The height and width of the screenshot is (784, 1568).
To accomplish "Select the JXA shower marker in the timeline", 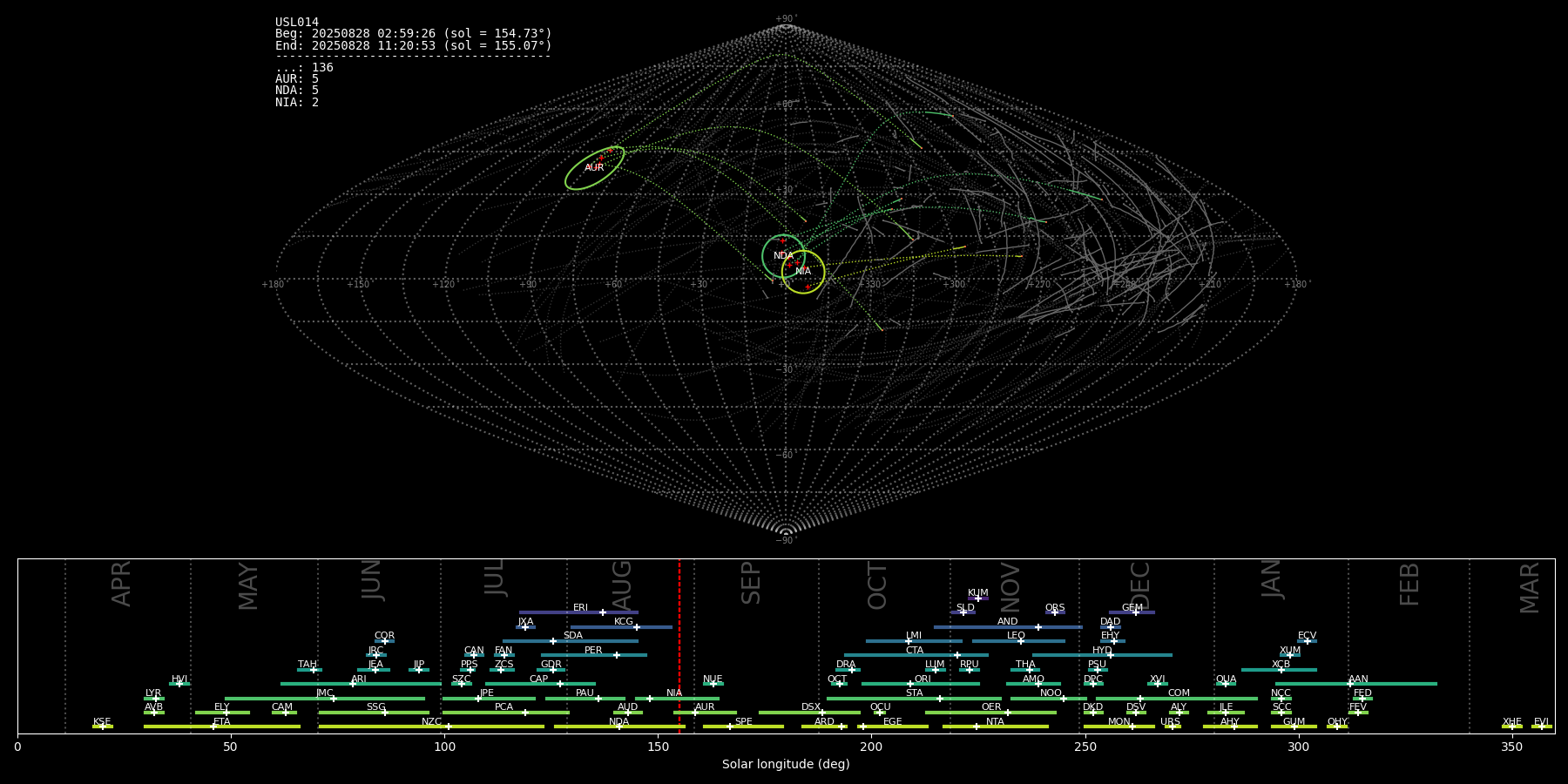I will (x=525, y=626).
